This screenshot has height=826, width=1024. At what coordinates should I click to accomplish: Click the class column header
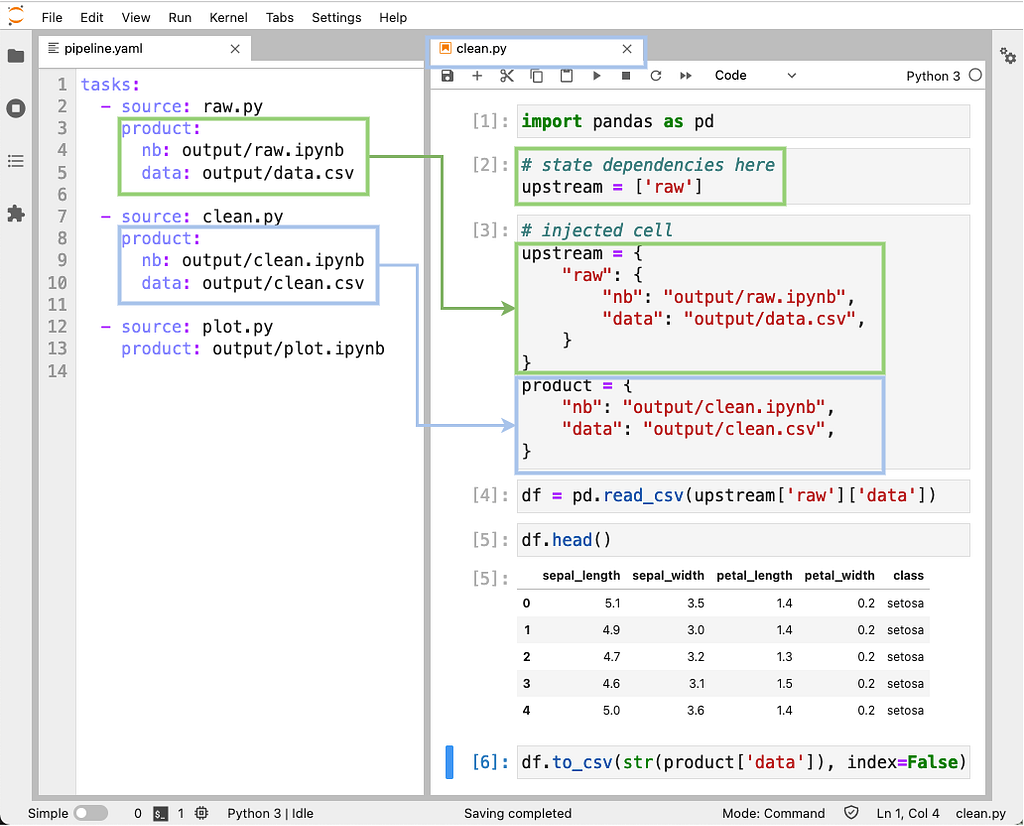[908, 575]
